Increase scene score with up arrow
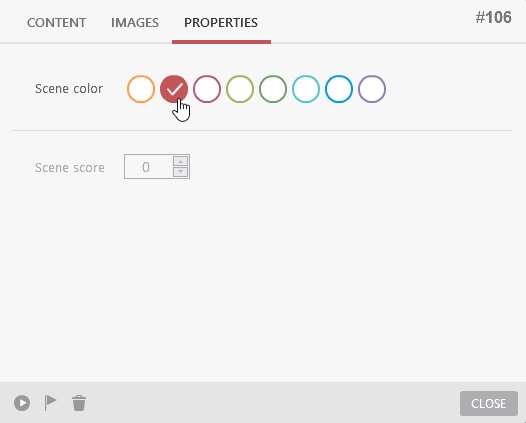This screenshot has width=526, height=423. [x=180, y=161]
